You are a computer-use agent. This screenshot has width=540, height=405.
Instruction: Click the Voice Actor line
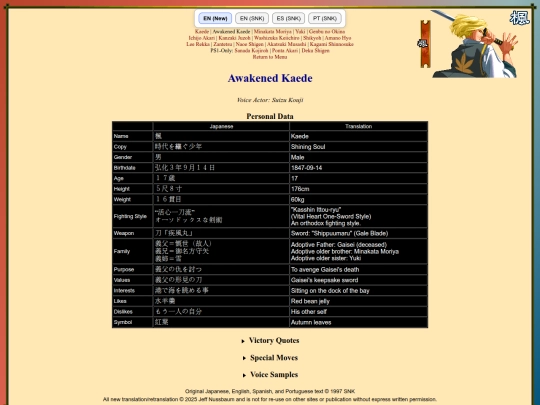(270, 100)
